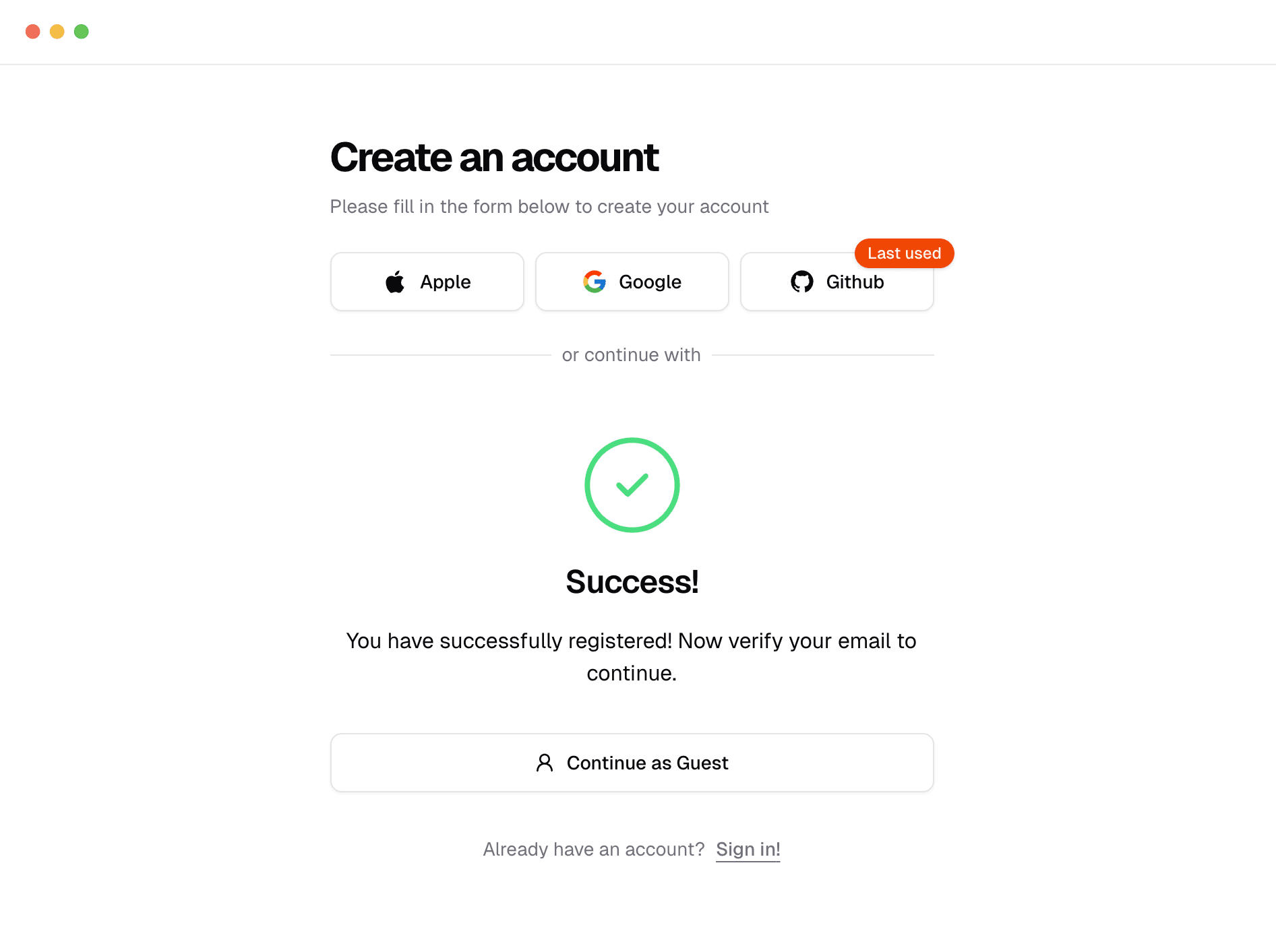The image size is (1276, 952).
Task: Select the yellow traffic light control
Action: pyautogui.click(x=57, y=32)
